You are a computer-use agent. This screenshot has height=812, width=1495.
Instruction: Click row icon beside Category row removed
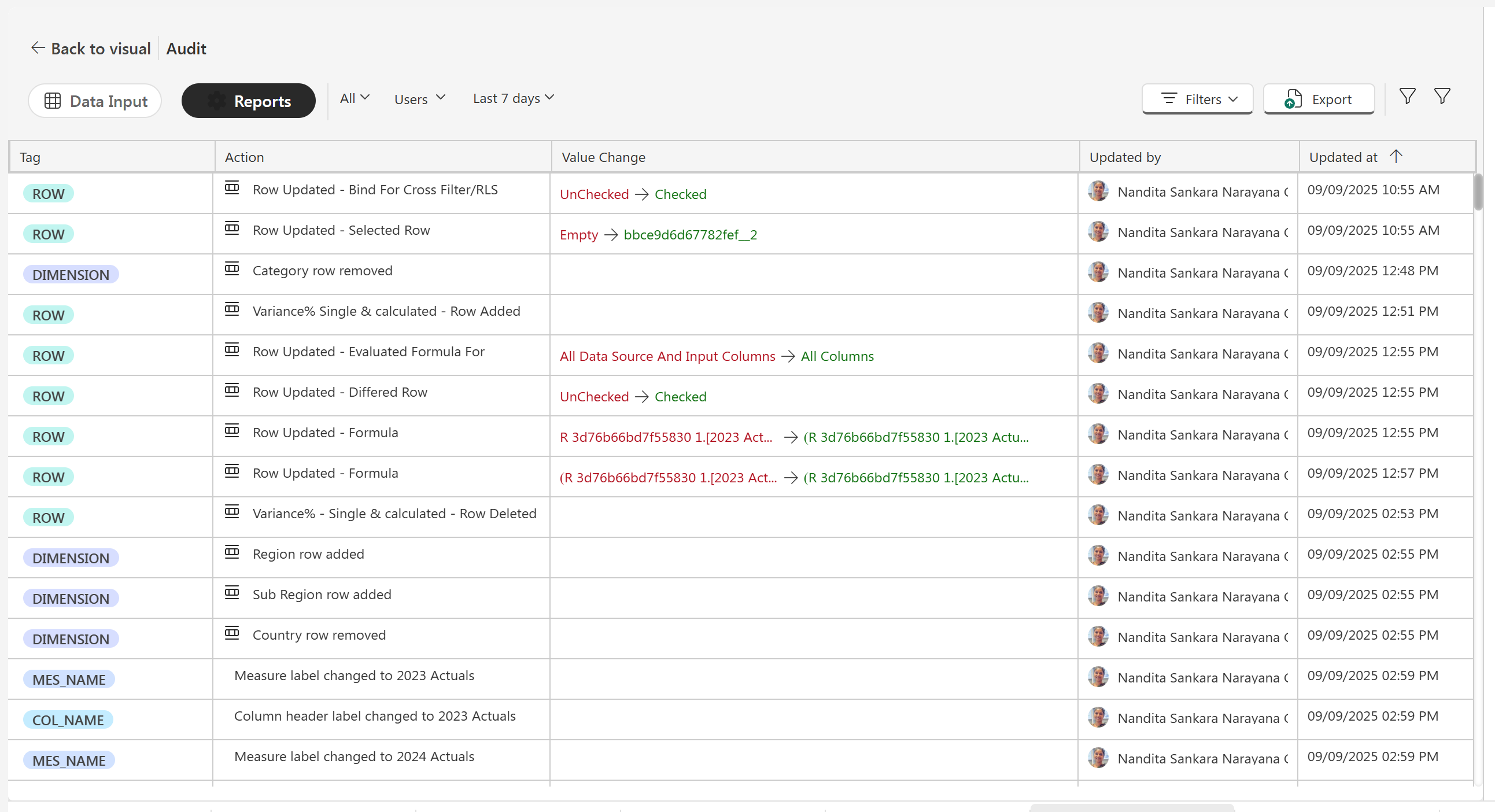click(x=232, y=270)
